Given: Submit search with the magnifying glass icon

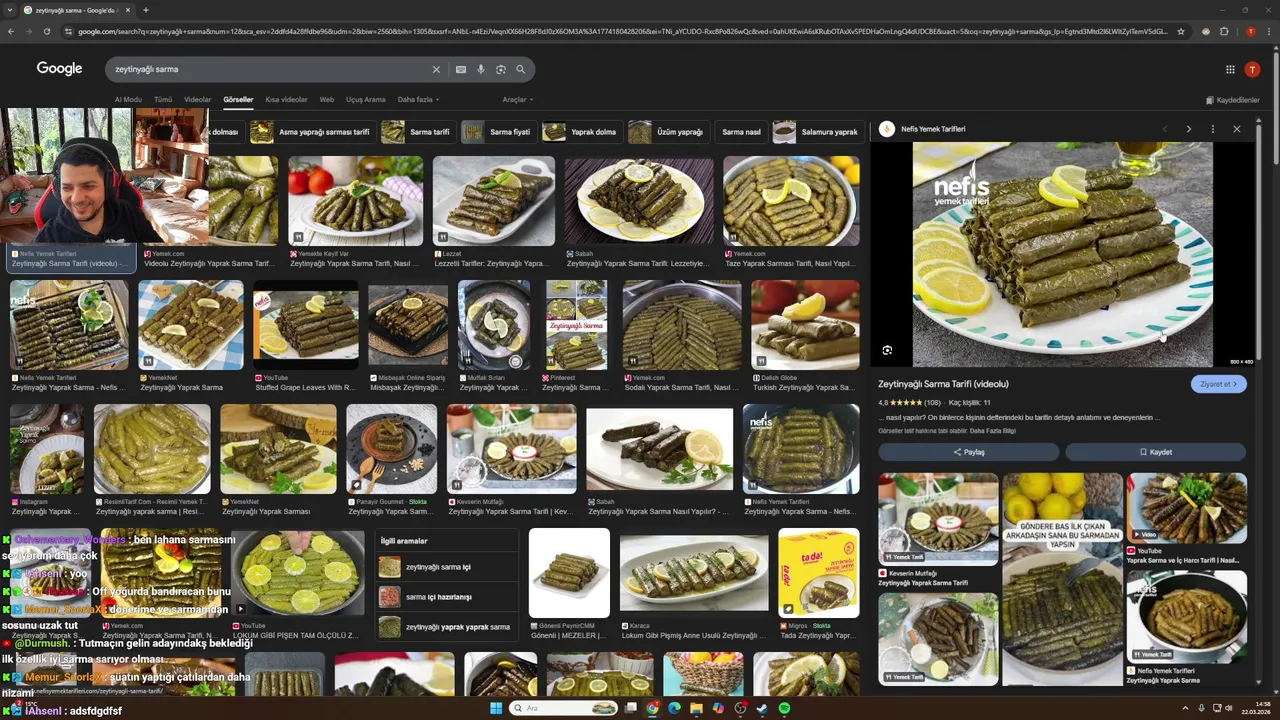Looking at the screenshot, I should tap(521, 69).
